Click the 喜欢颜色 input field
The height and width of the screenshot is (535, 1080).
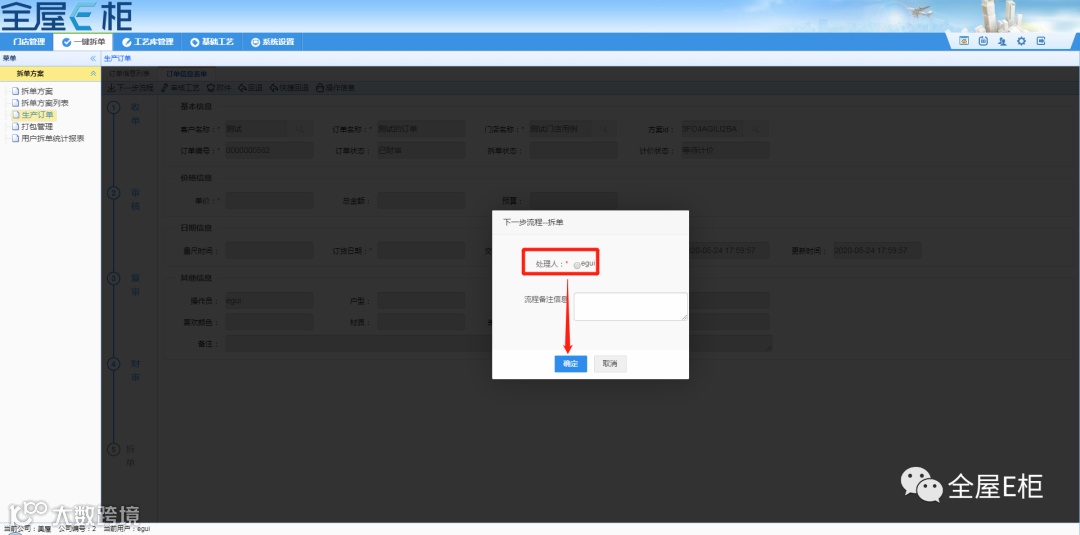(269, 322)
